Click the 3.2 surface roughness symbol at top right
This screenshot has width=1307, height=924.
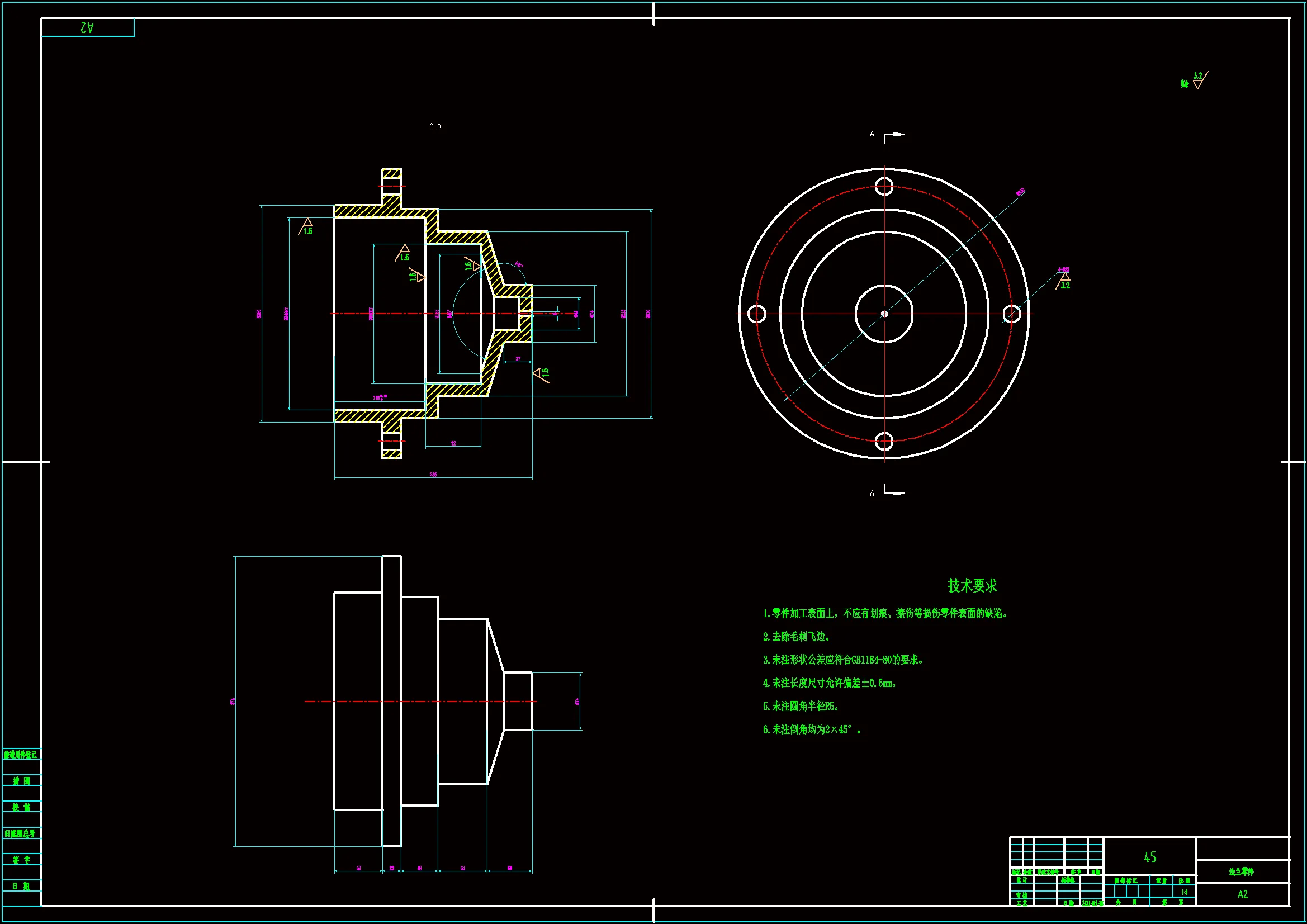click(x=1199, y=80)
